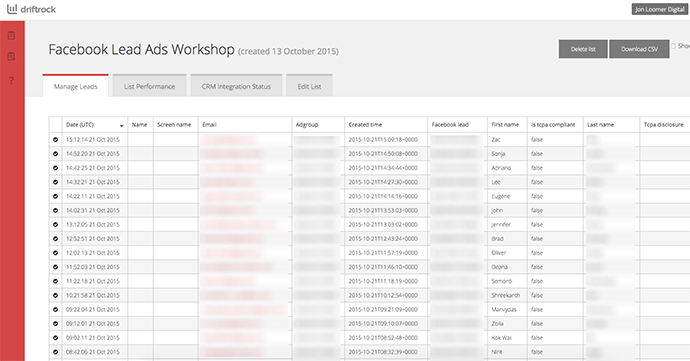Click the check icon for 12:52:51 lead
The height and width of the screenshot is (361, 690).
(x=55, y=239)
